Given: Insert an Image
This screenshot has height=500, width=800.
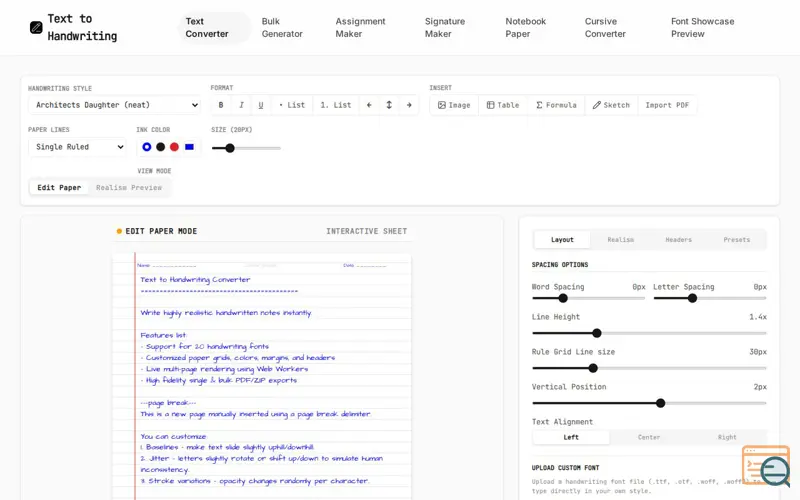Looking at the screenshot, I should [x=454, y=105].
